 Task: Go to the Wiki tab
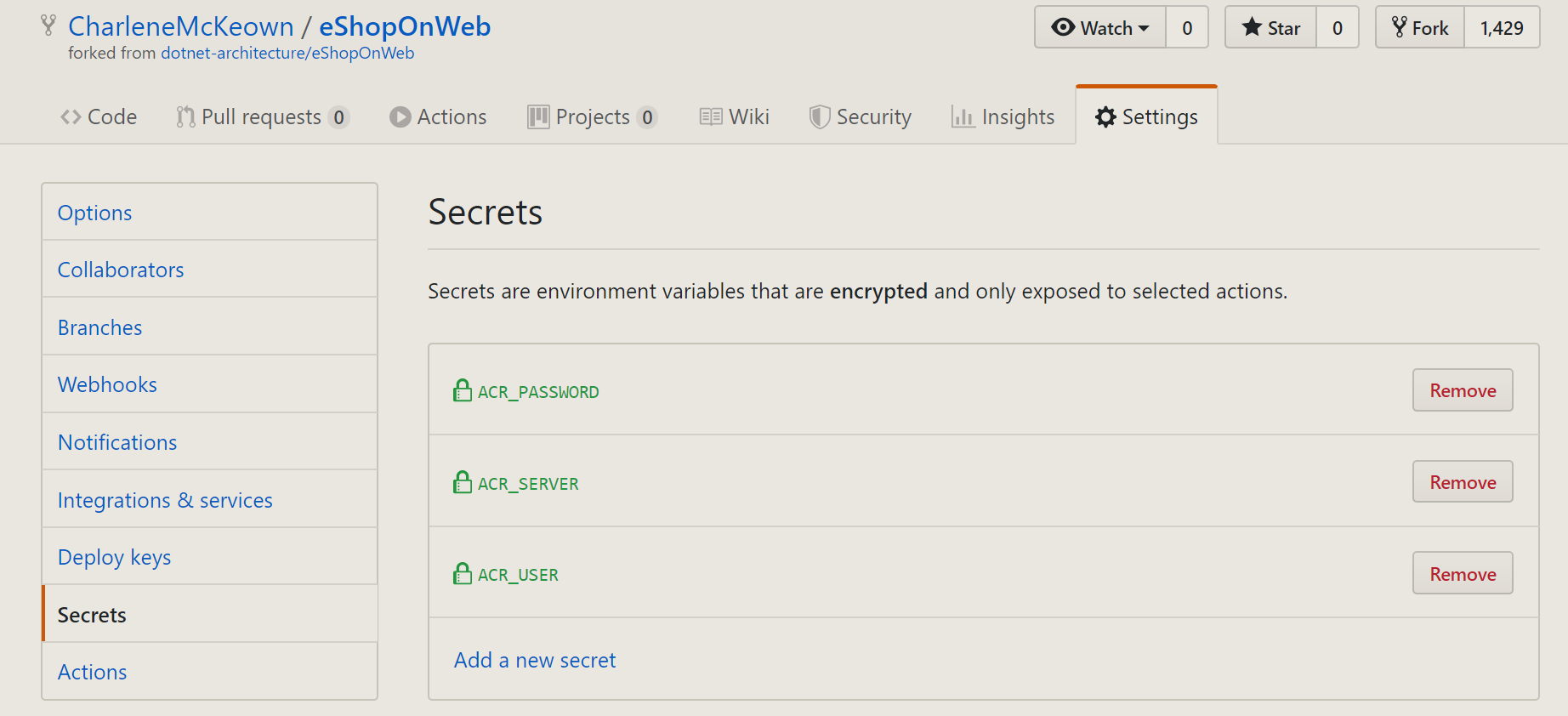735,116
